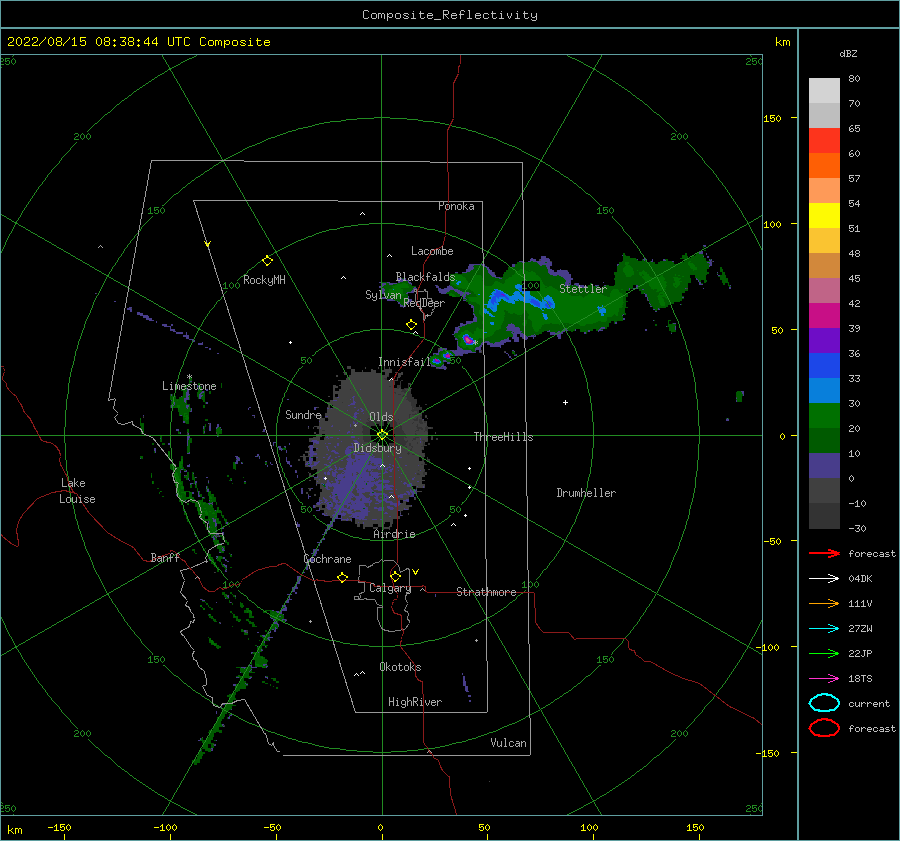Click the red forecast arrow legend icon

[824, 553]
